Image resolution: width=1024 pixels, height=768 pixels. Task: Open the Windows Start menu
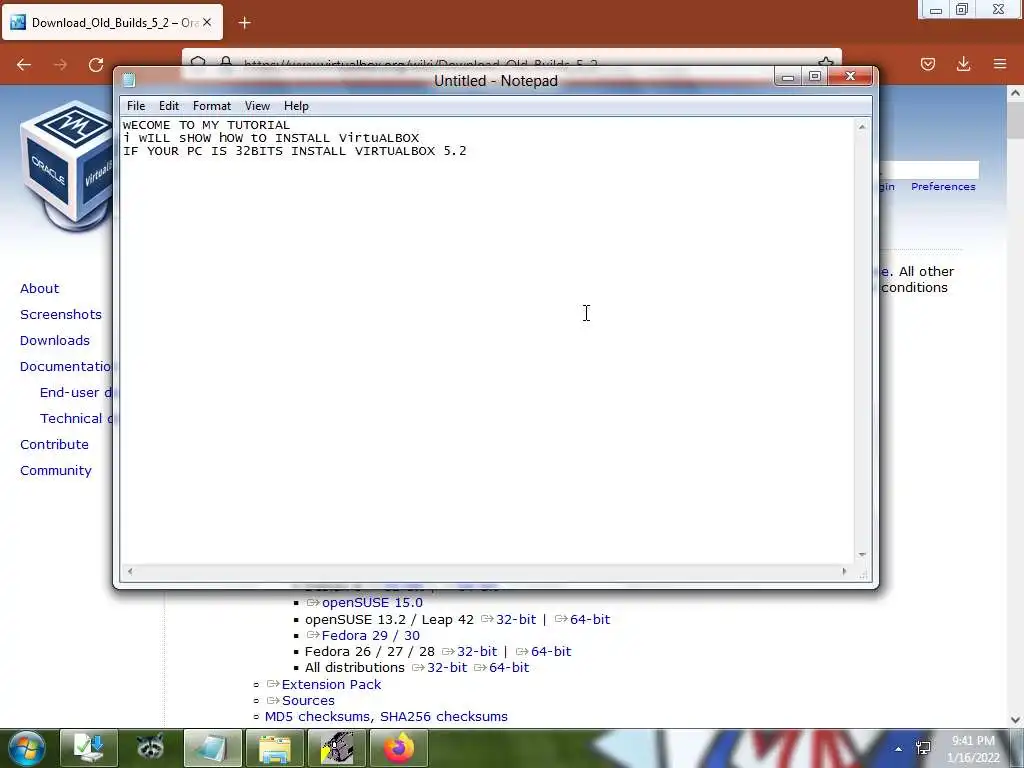click(27, 748)
